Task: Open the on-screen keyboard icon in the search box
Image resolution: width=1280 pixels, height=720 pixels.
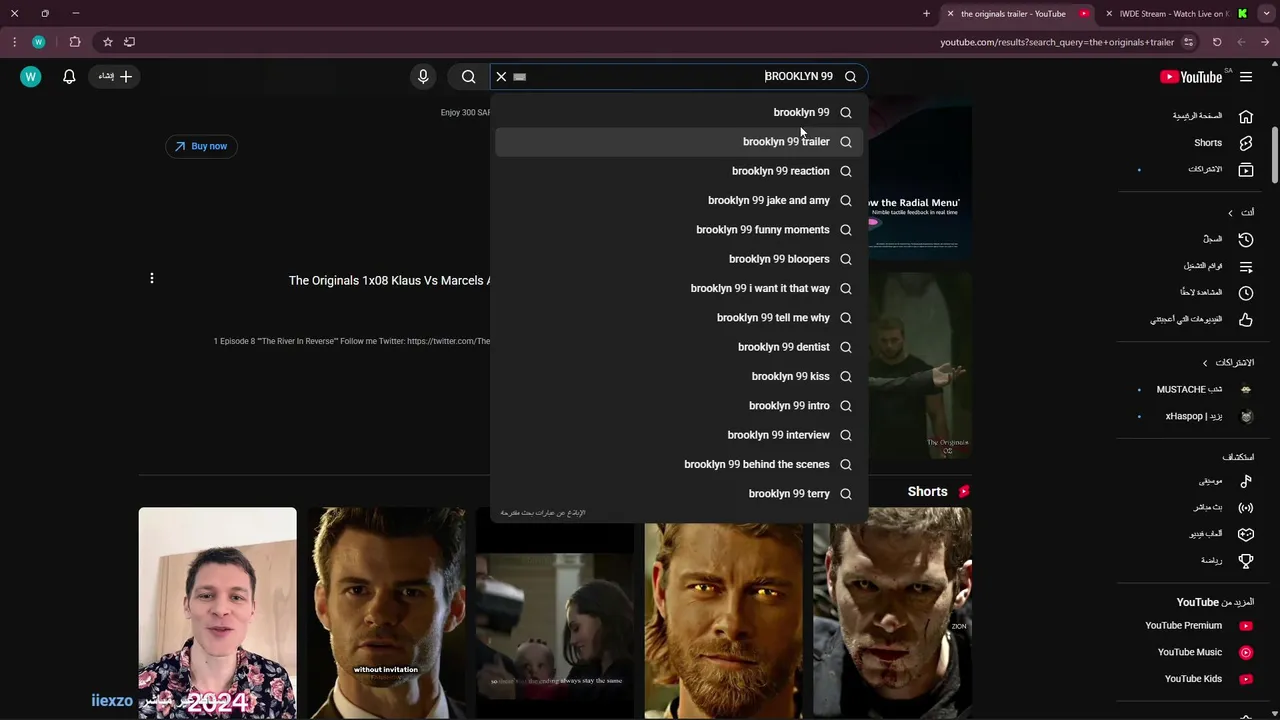Action: coord(520,77)
